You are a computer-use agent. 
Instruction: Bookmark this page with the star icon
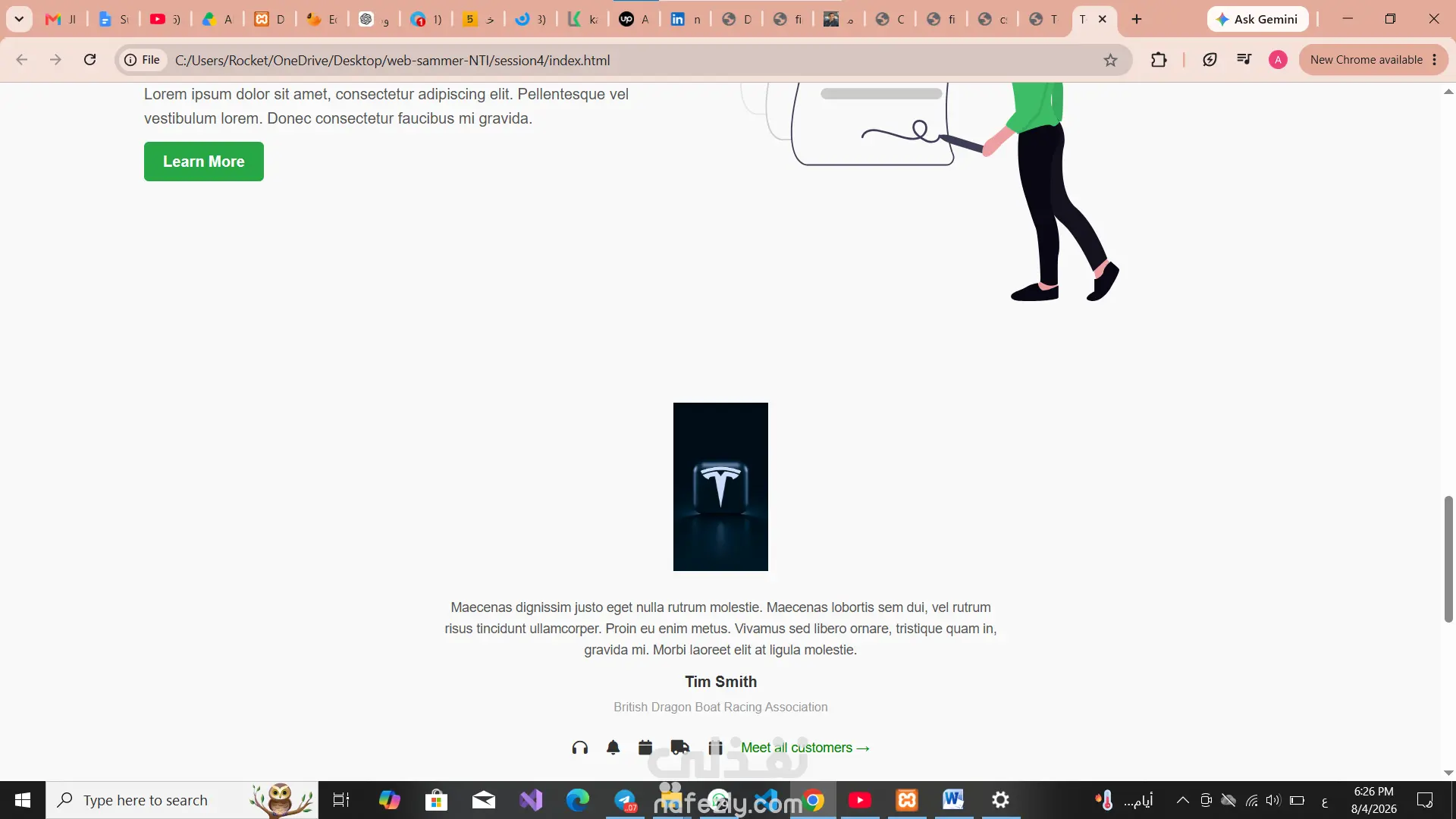1110,60
